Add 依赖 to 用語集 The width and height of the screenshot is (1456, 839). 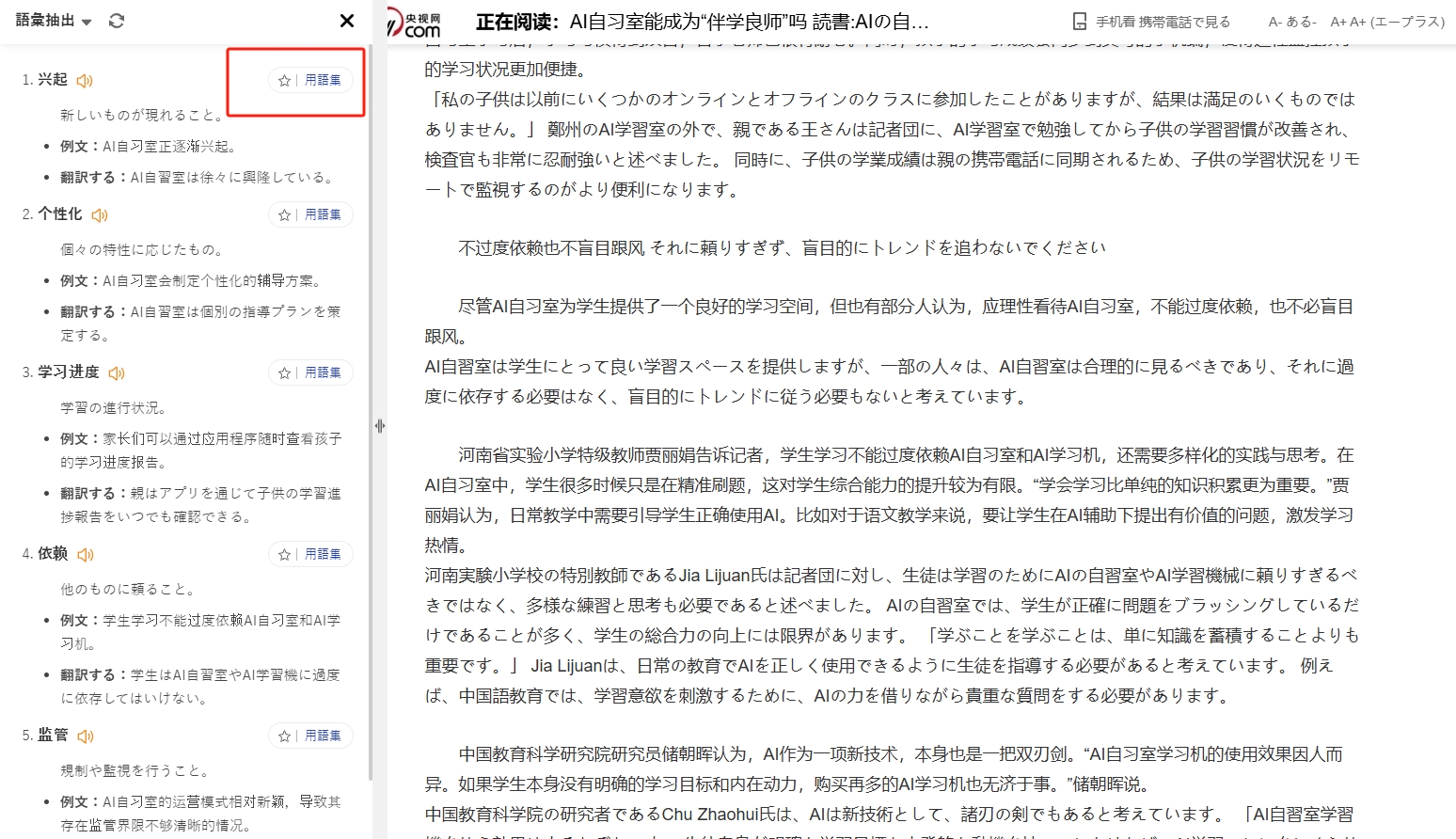(x=323, y=555)
